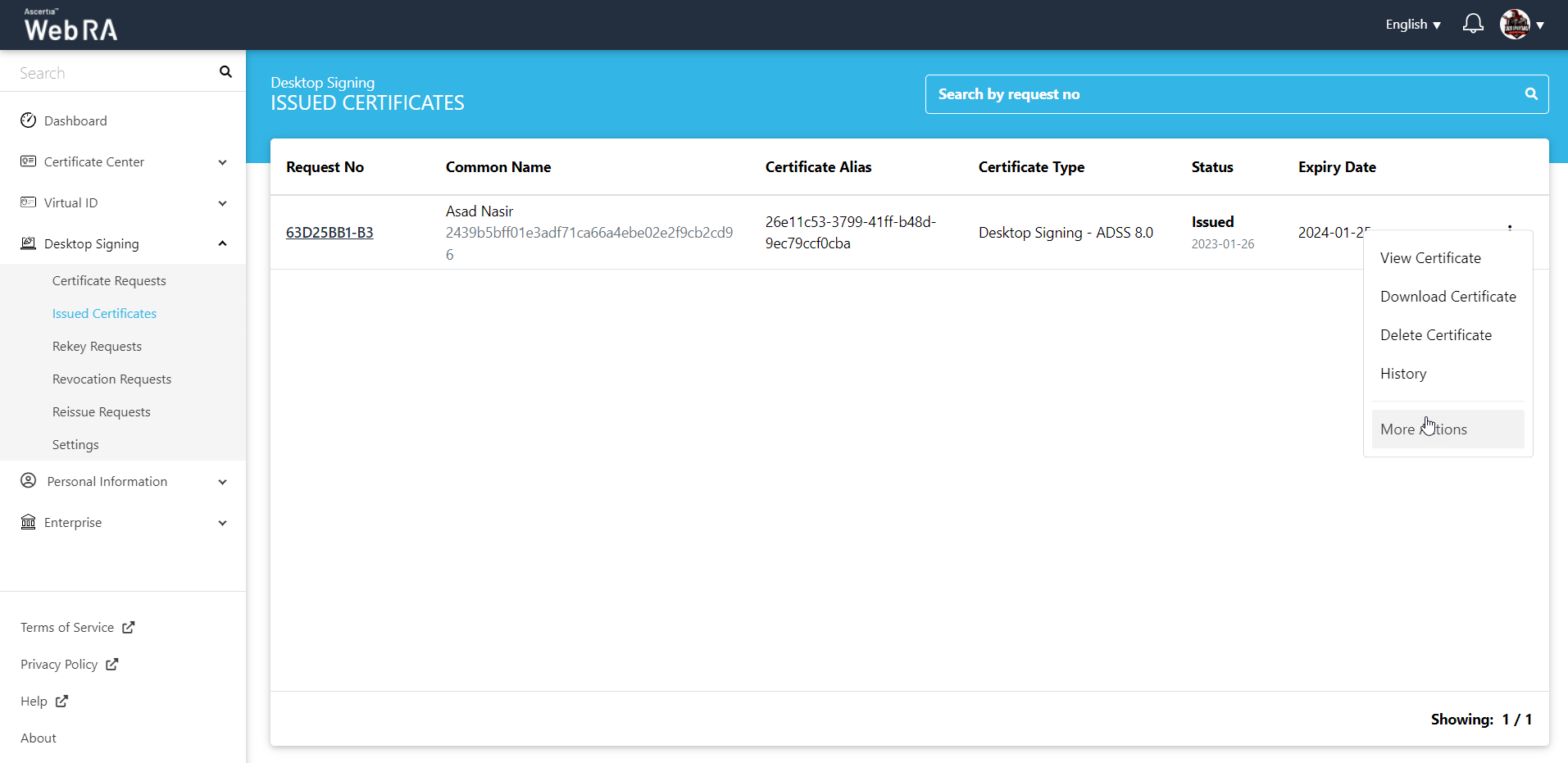Click the Help external link icon
Screen dimensions: 1568x763
click(62, 701)
